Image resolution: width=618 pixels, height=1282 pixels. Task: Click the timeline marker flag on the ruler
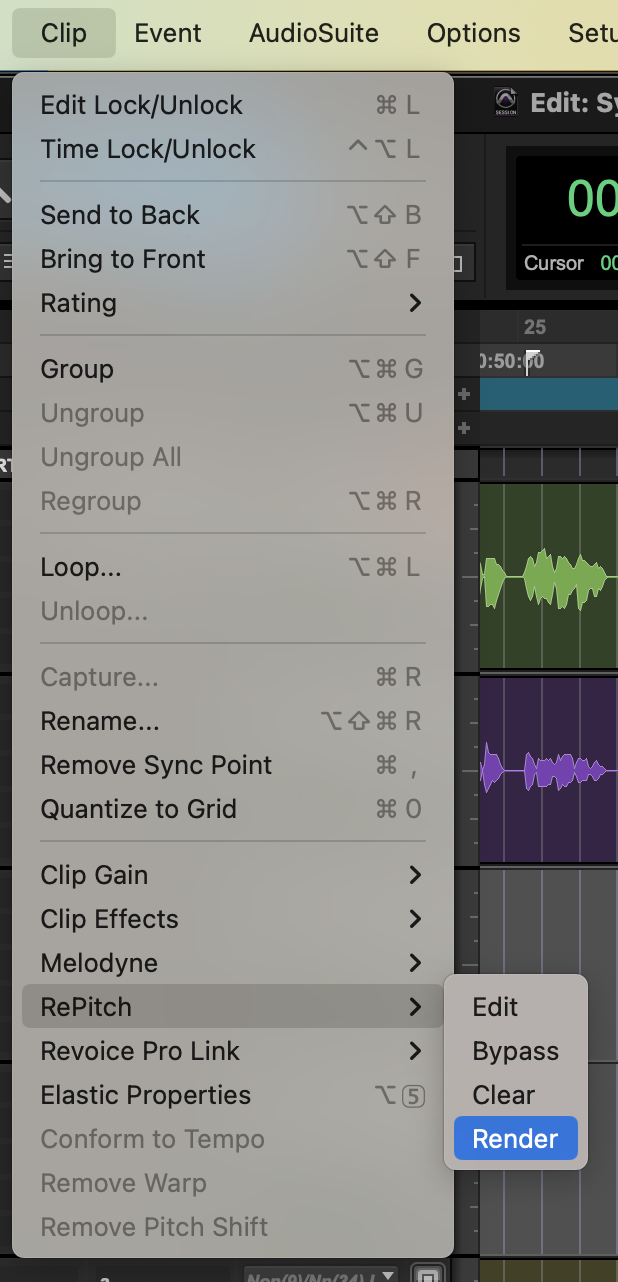[x=533, y=360]
